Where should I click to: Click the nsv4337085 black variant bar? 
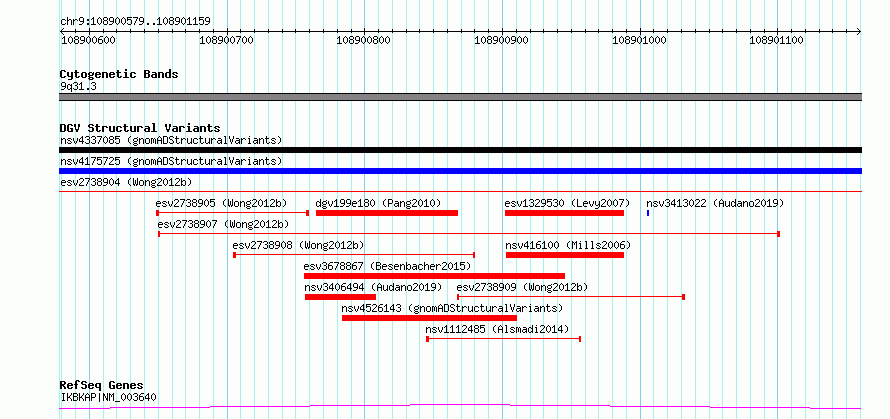(x=460, y=150)
